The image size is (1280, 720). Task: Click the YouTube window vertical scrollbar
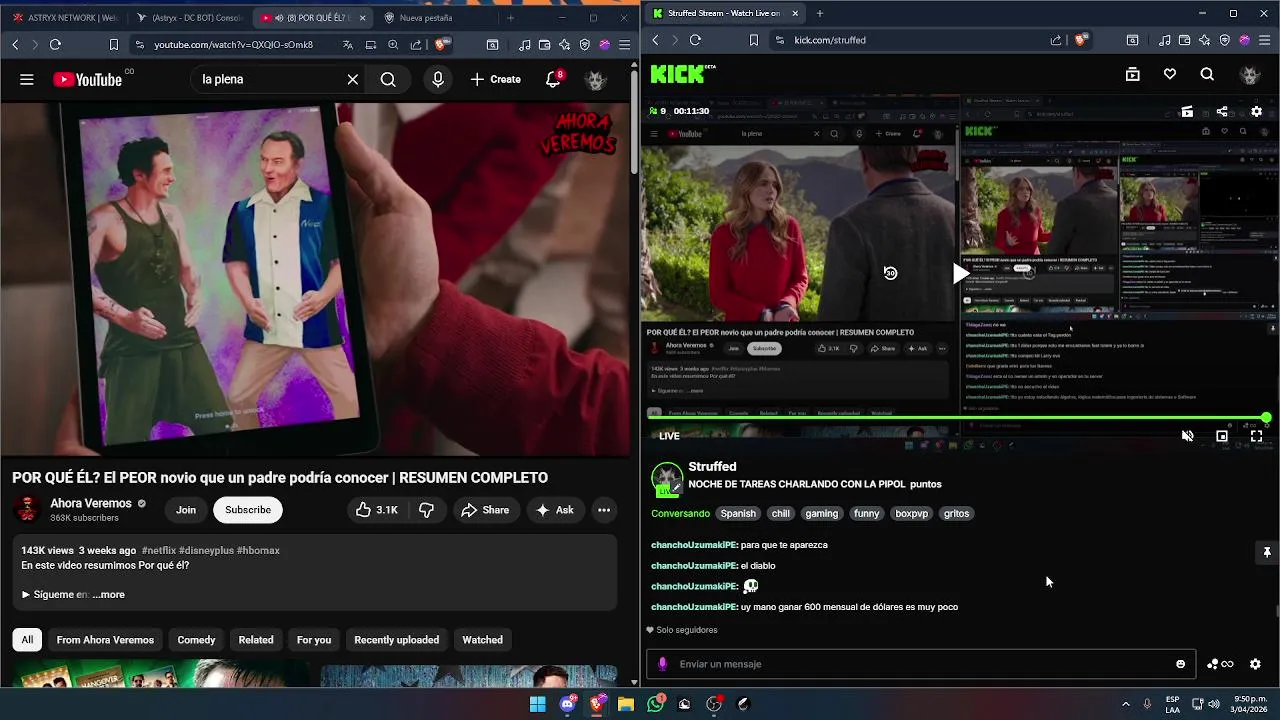[634, 120]
